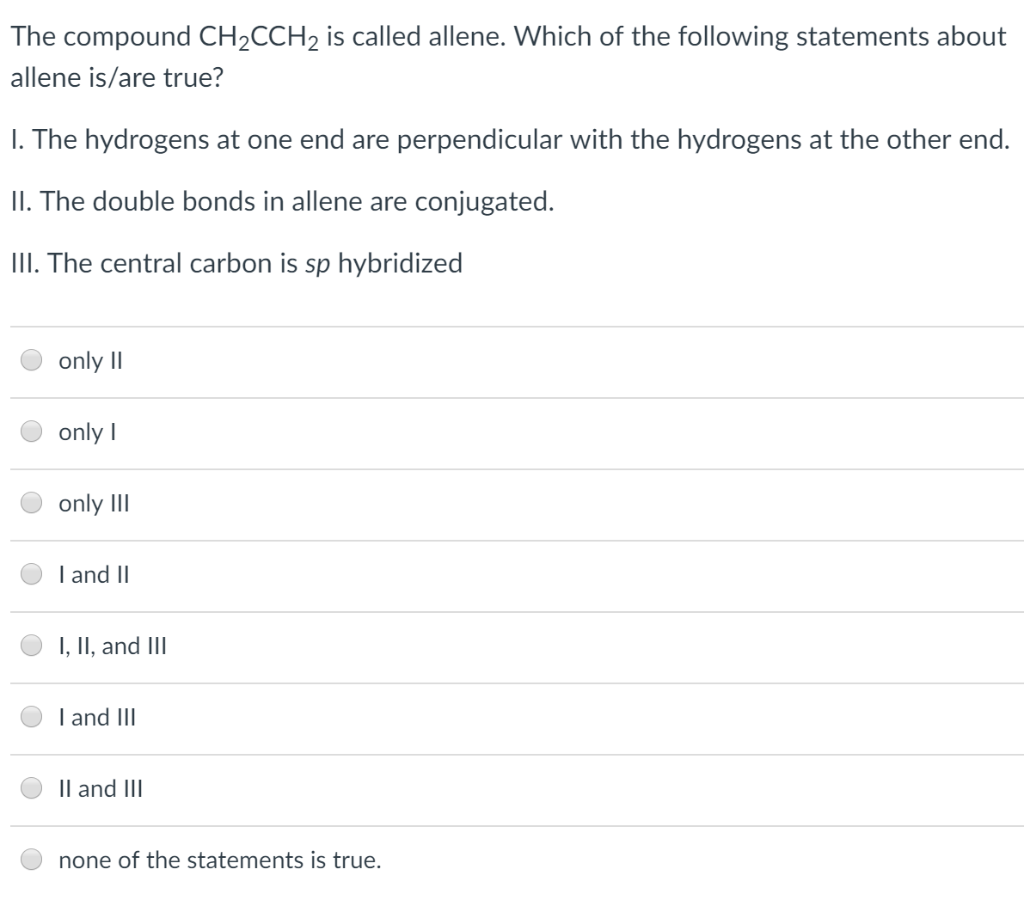Click the "I and III" label text

pos(96,717)
